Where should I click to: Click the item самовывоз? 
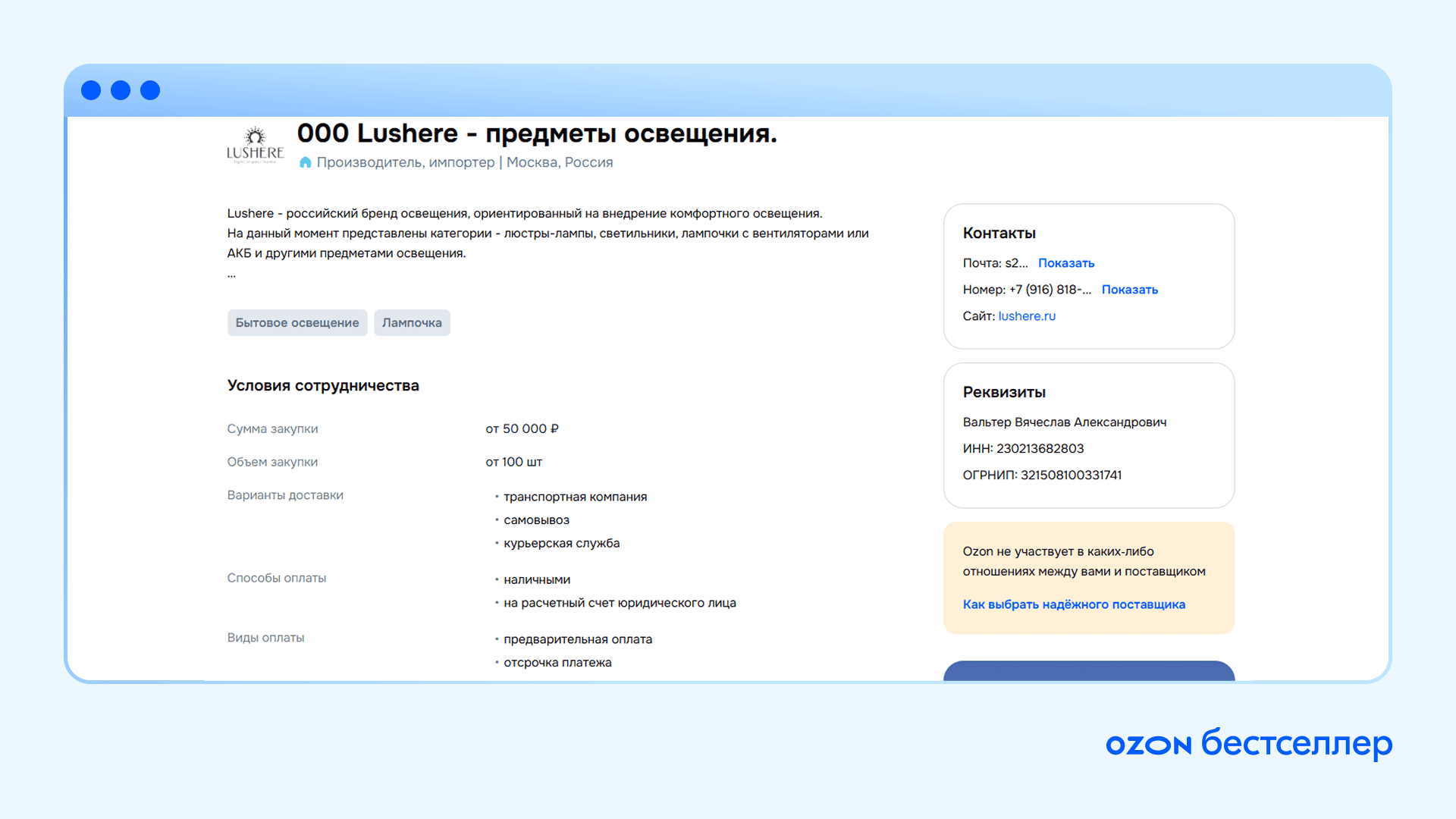(x=537, y=520)
